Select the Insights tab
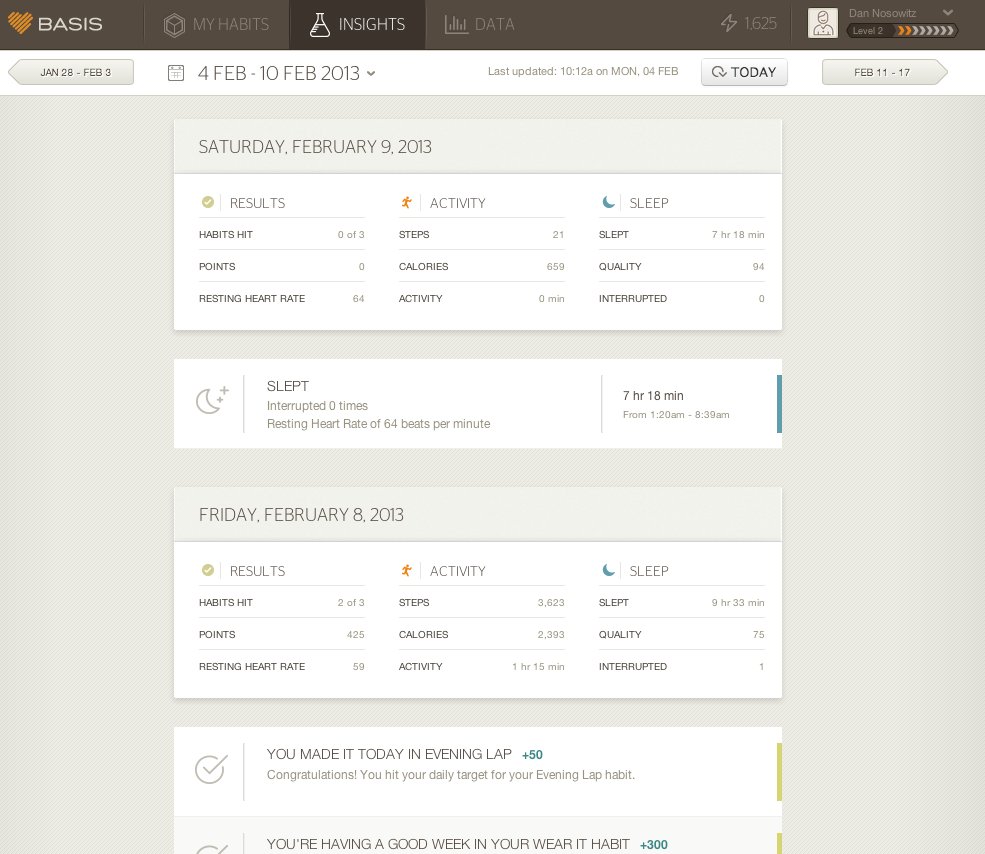 pyautogui.click(x=357, y=24)
